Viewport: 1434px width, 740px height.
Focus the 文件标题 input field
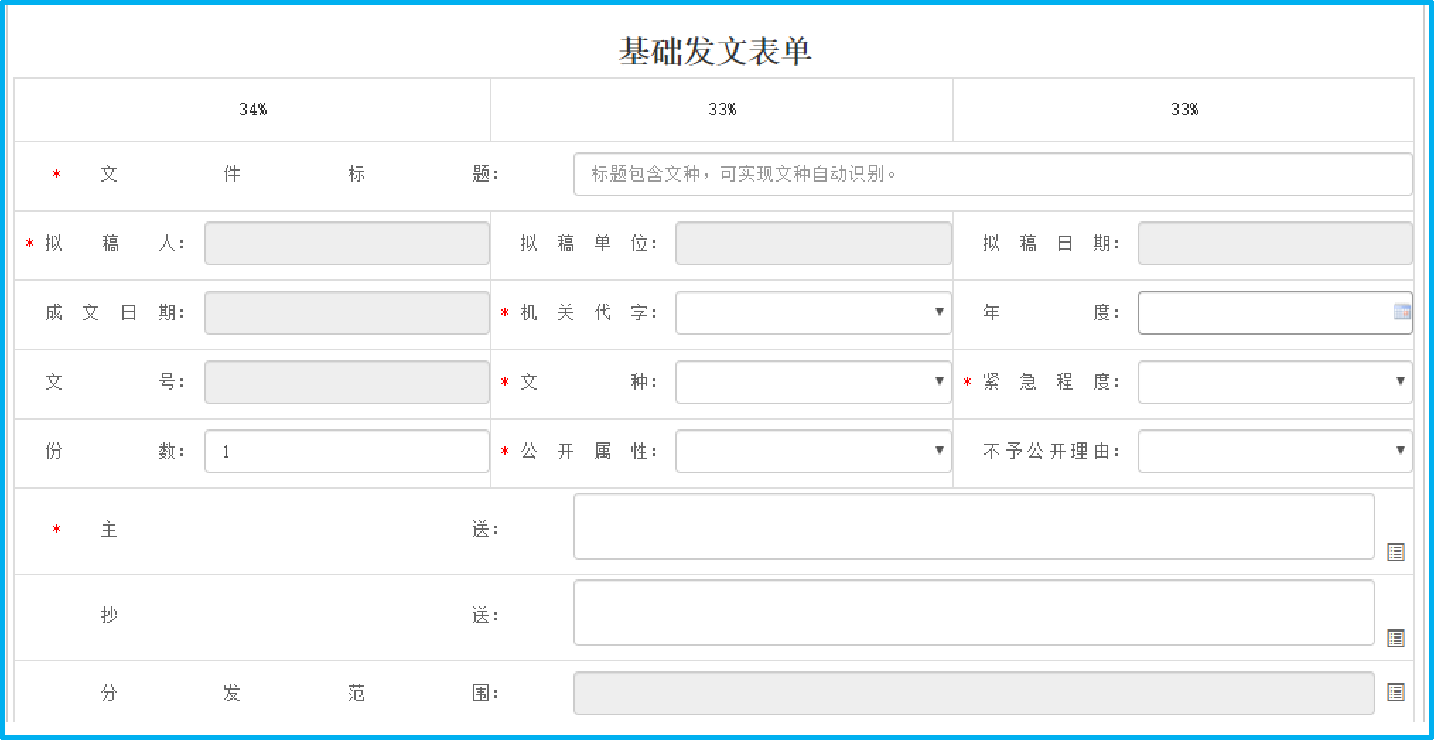pos(993,174)
